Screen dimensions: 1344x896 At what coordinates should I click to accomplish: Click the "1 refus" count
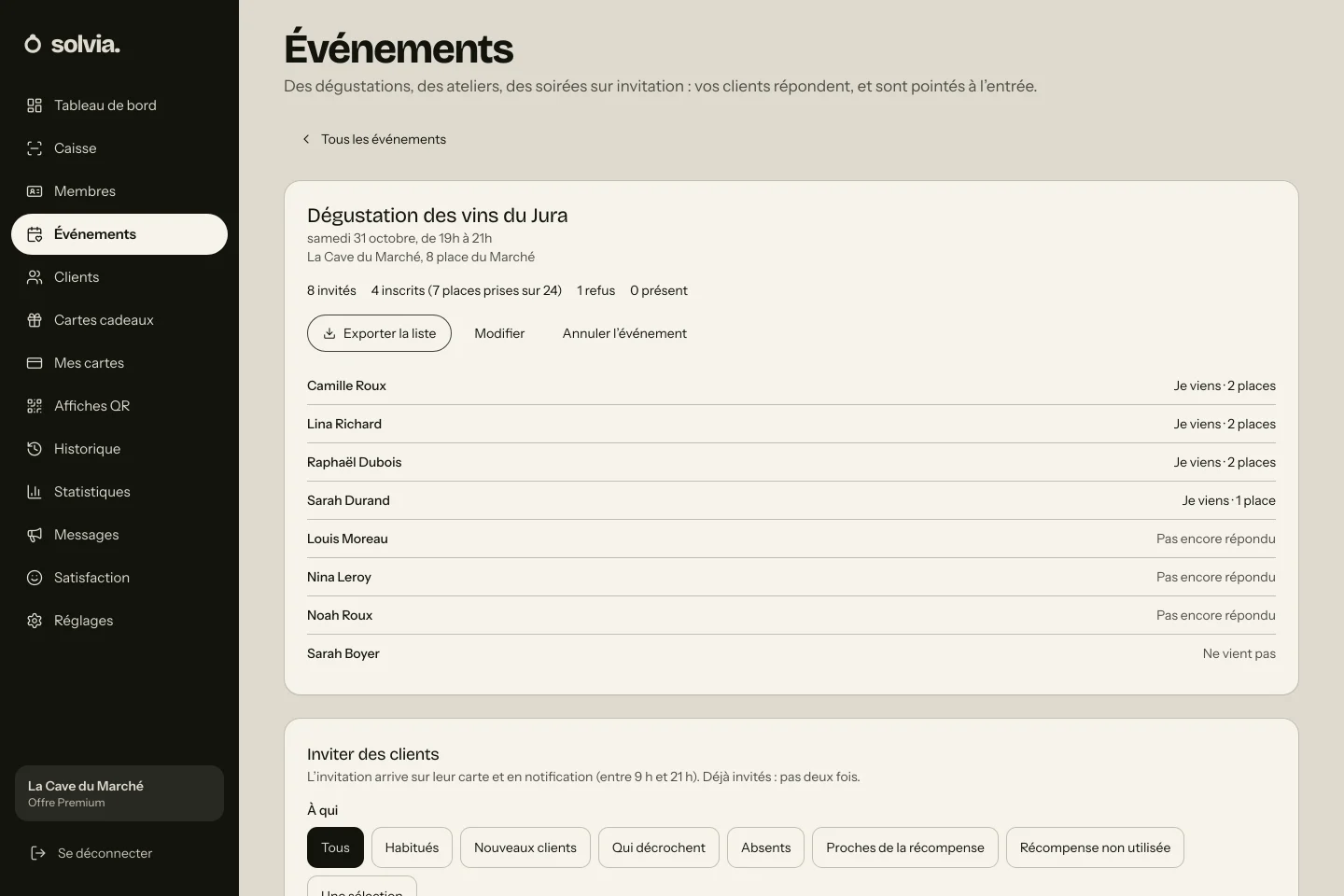[595, 290]
